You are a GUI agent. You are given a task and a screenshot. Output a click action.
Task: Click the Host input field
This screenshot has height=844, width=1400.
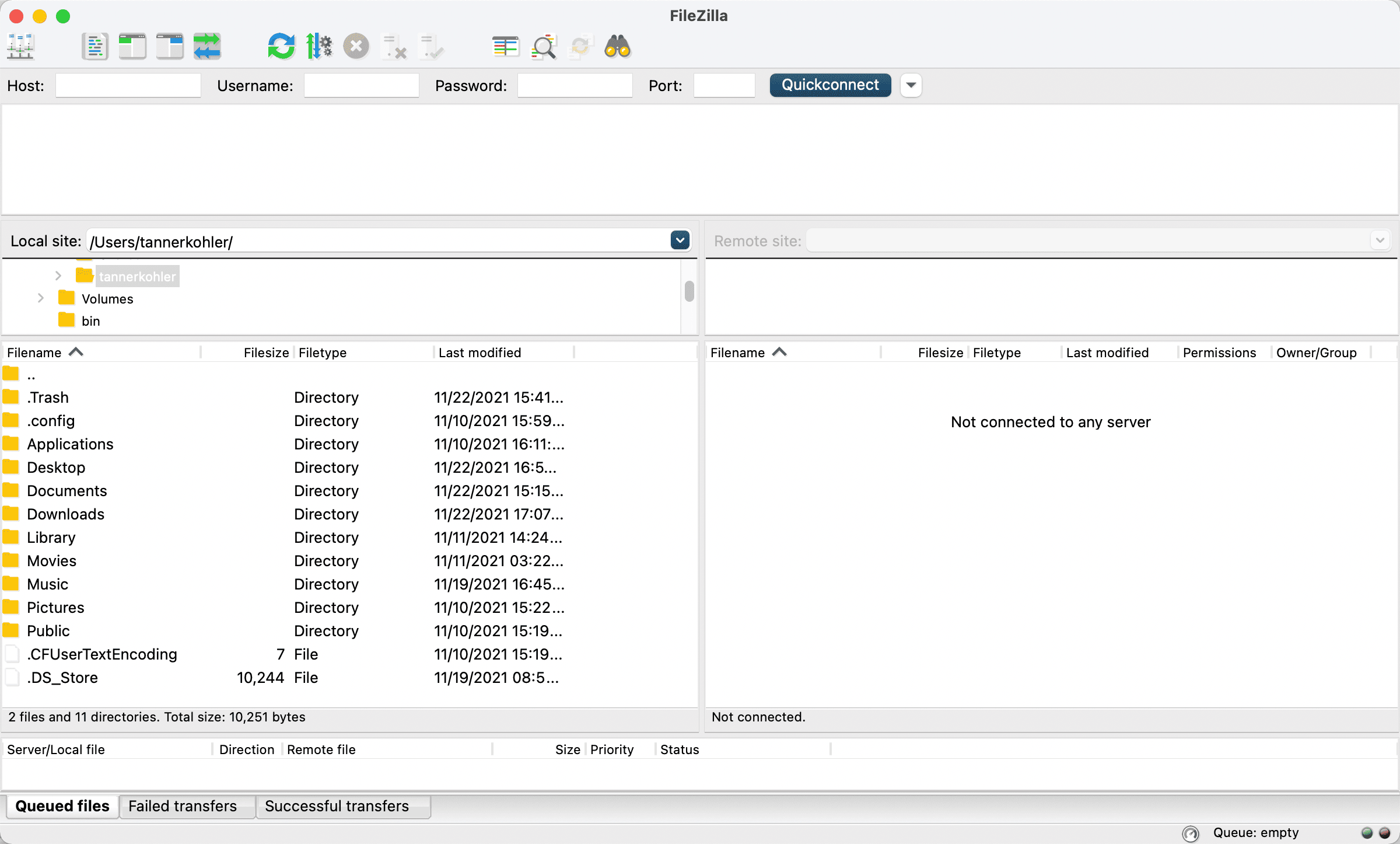pos(128,85)
